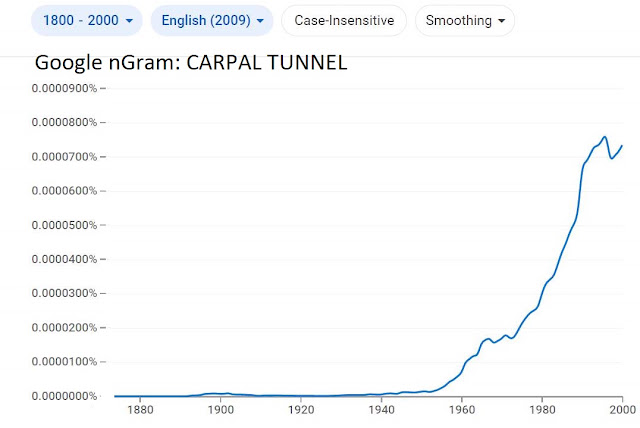This screenshot has width=640, height=428.
Task: Click the 1880 x-axis year label
Action: (140, 409)
